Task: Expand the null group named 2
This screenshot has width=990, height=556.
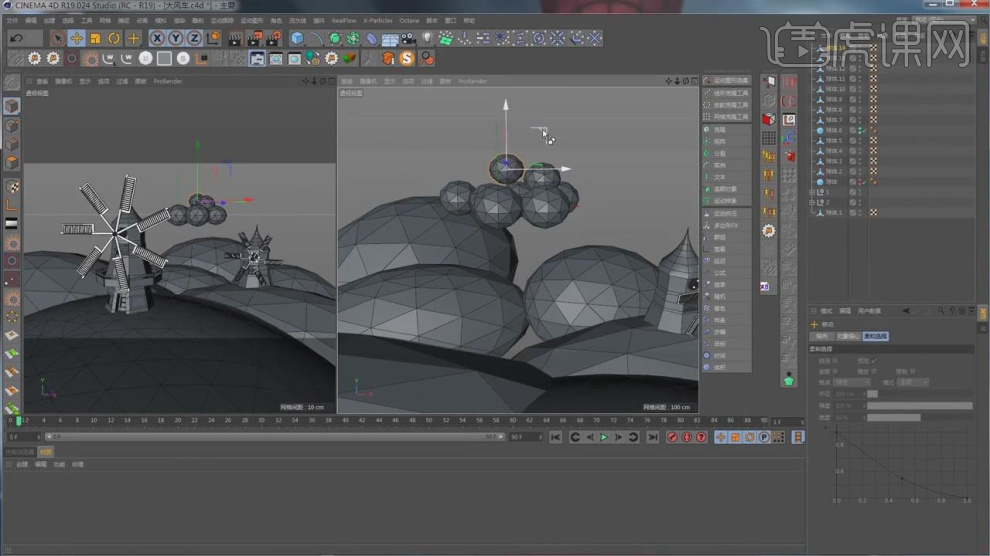Action: tap(811, 202)
